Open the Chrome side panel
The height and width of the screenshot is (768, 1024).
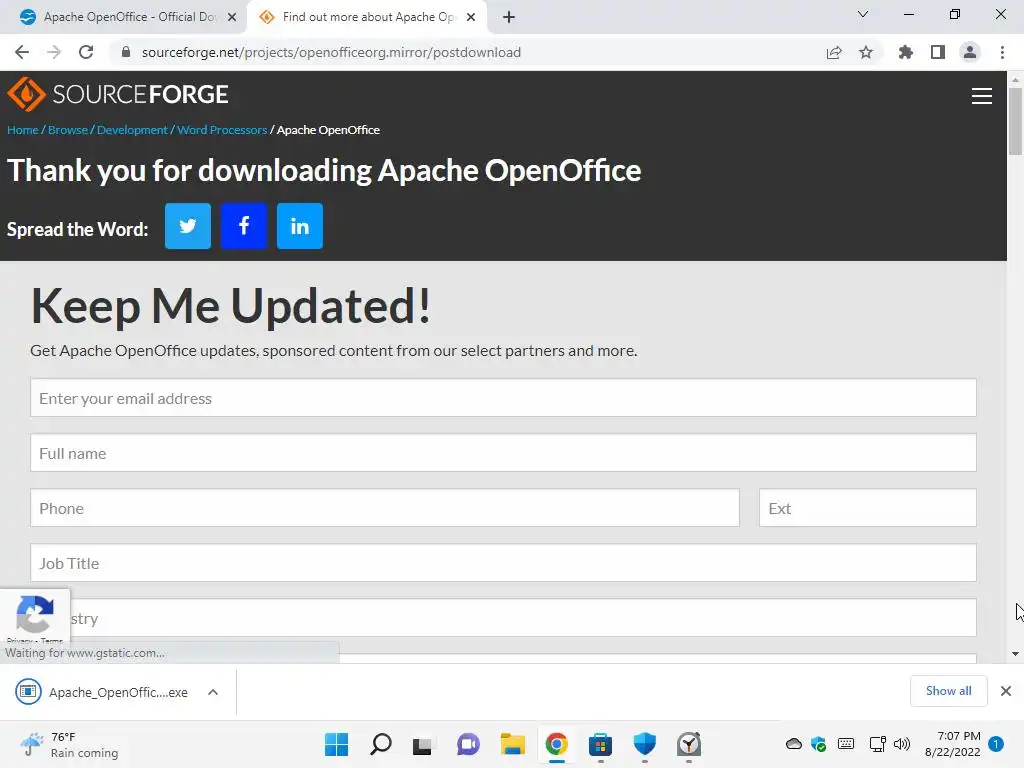938,52
